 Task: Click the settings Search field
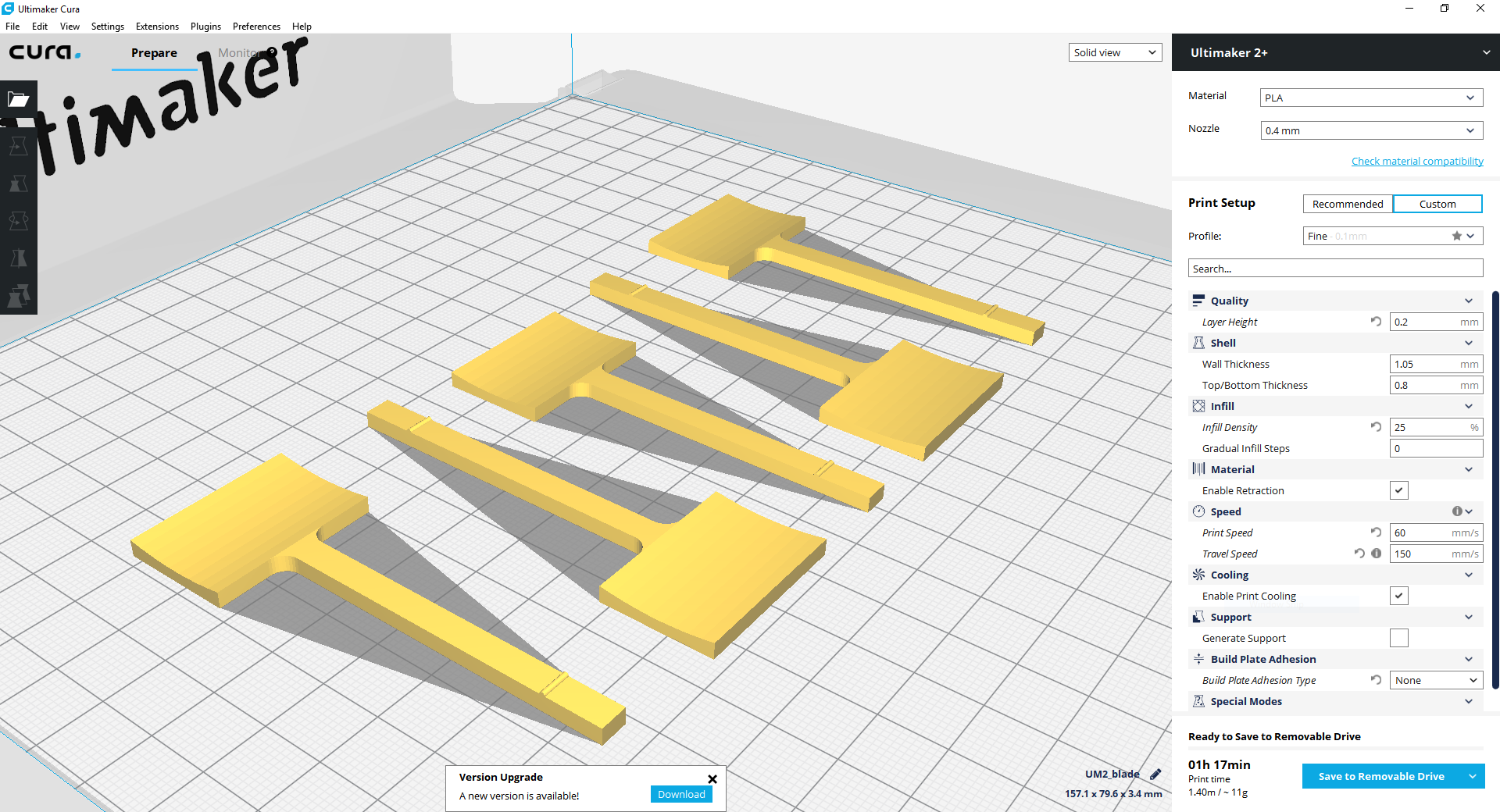(1336, 268)
